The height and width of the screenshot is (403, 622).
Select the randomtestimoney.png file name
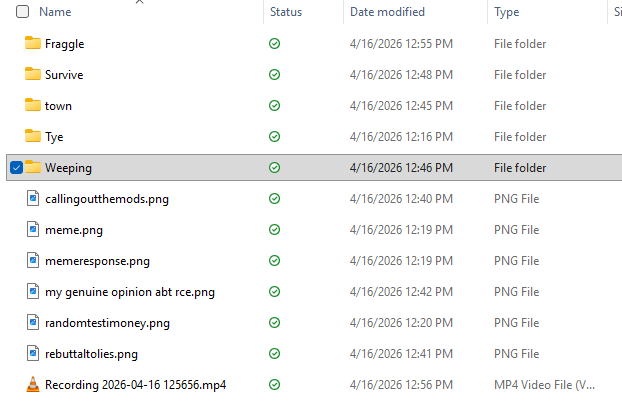[107, 323]
